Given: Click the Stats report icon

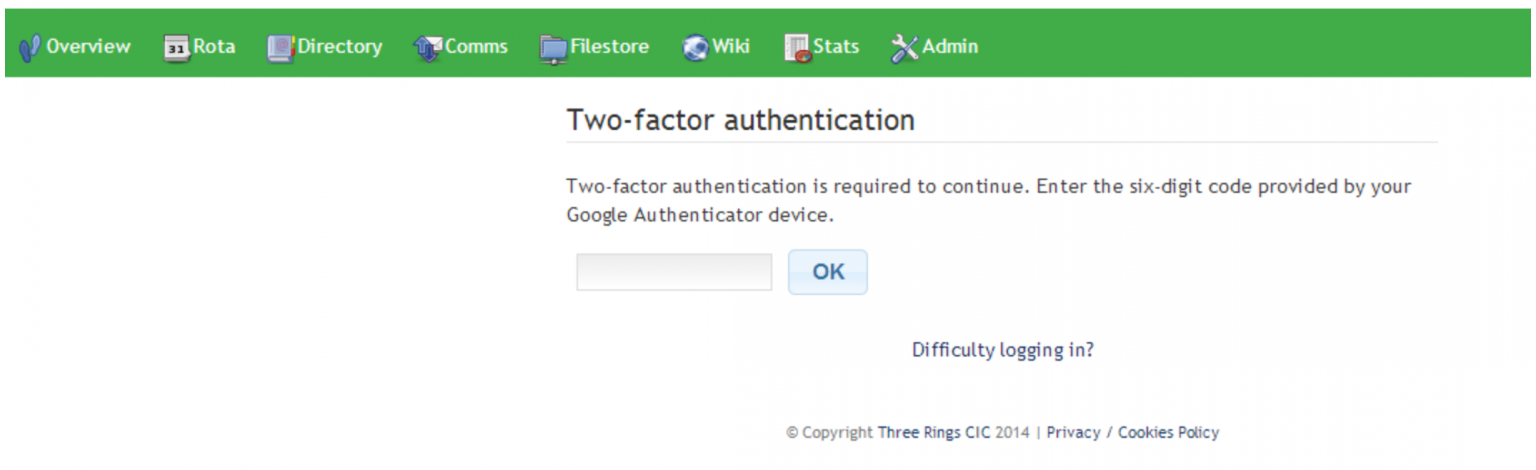Looking at the screenshot, I should [797, 48].
